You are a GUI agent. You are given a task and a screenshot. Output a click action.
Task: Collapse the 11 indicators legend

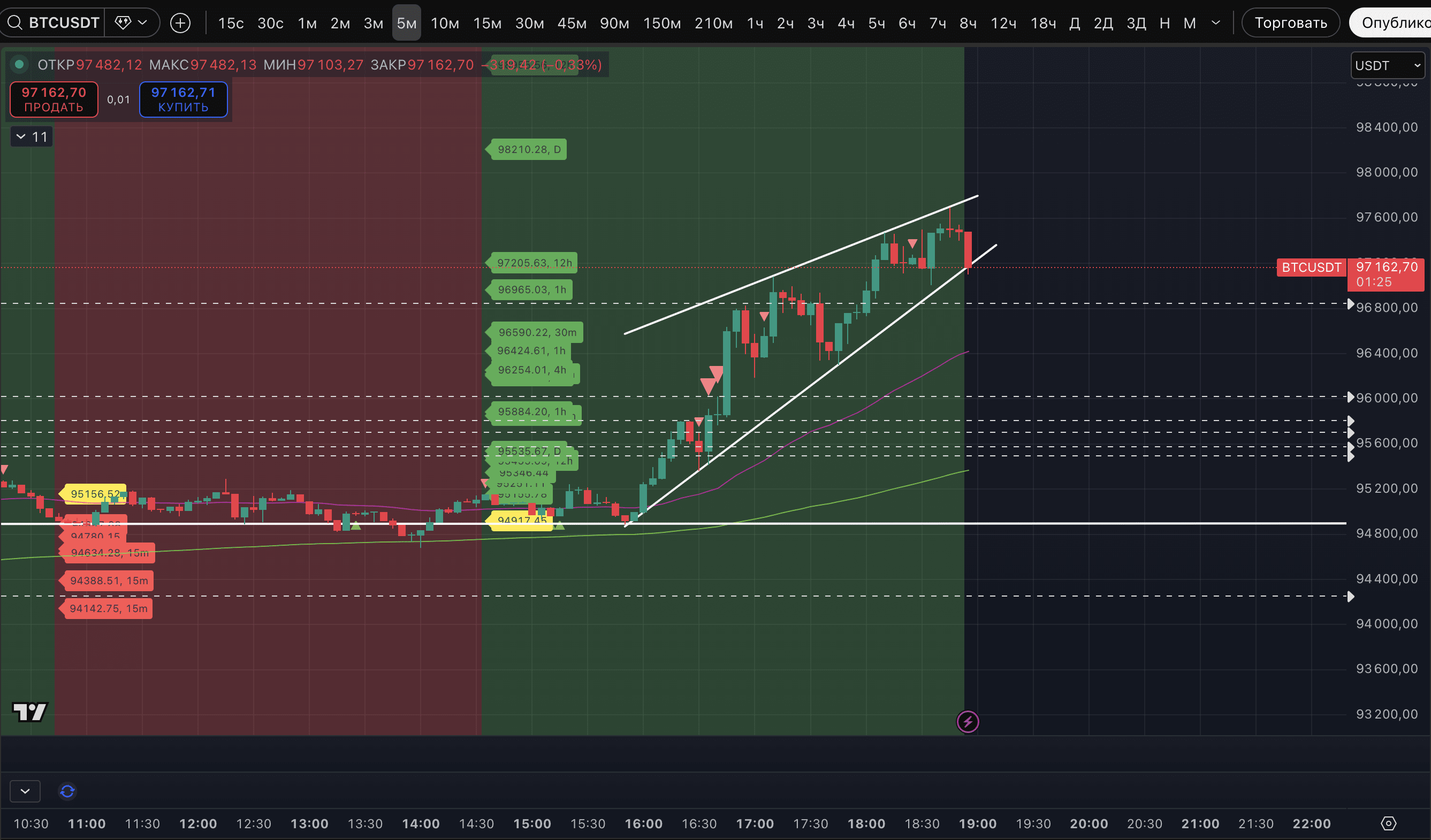[31, 137]
